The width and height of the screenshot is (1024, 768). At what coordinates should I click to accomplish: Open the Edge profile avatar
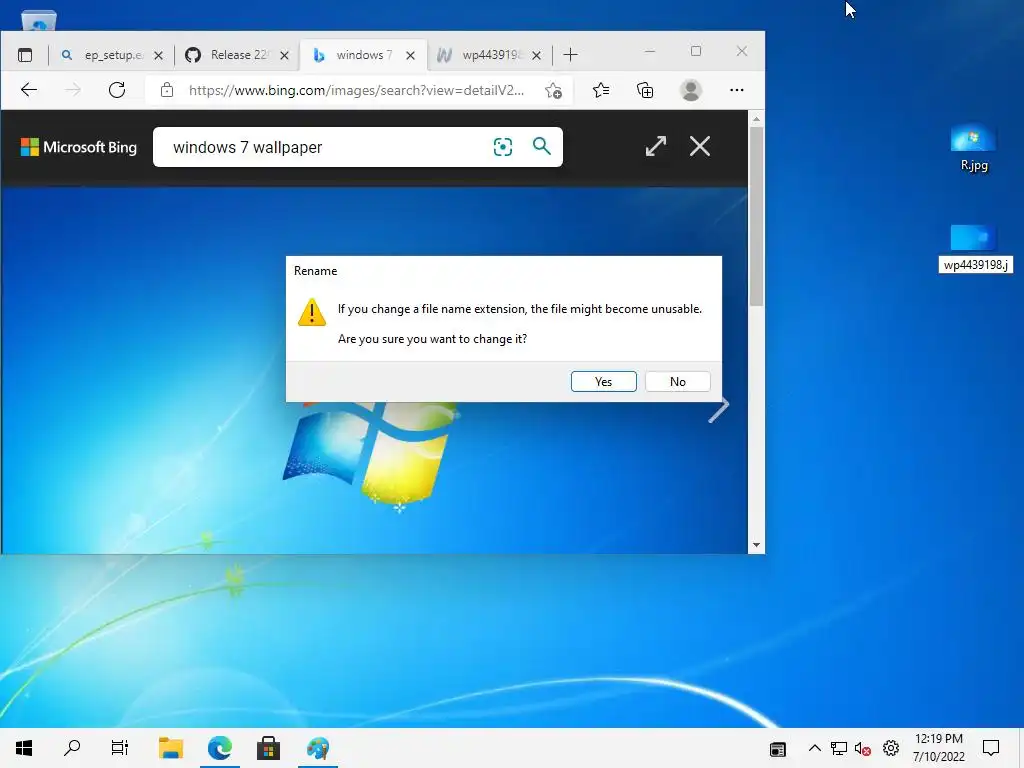[x=691, y=90]
